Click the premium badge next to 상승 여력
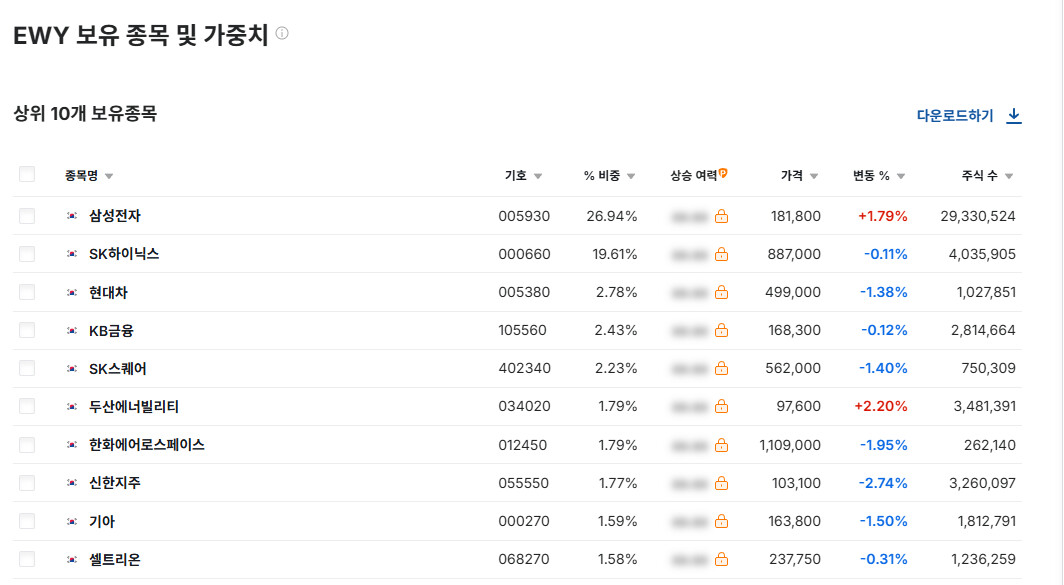The image size is (1064, 585). (x=723, y=174)
